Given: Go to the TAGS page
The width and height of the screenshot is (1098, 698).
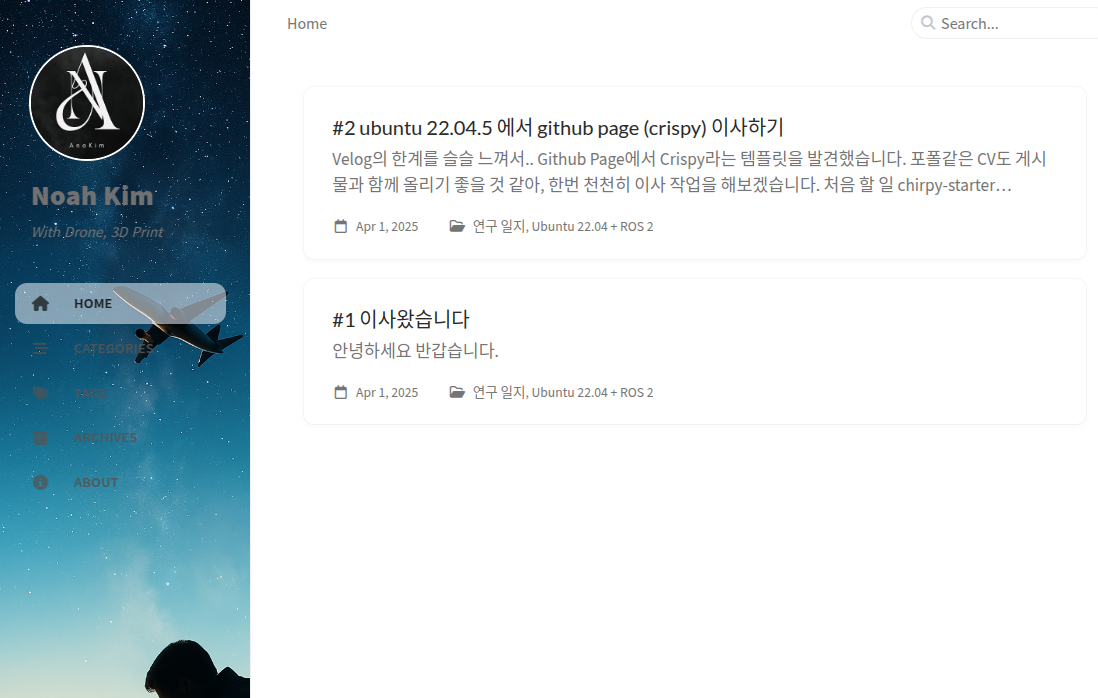Looking at the screenshot, I should (x=120, y=393).
